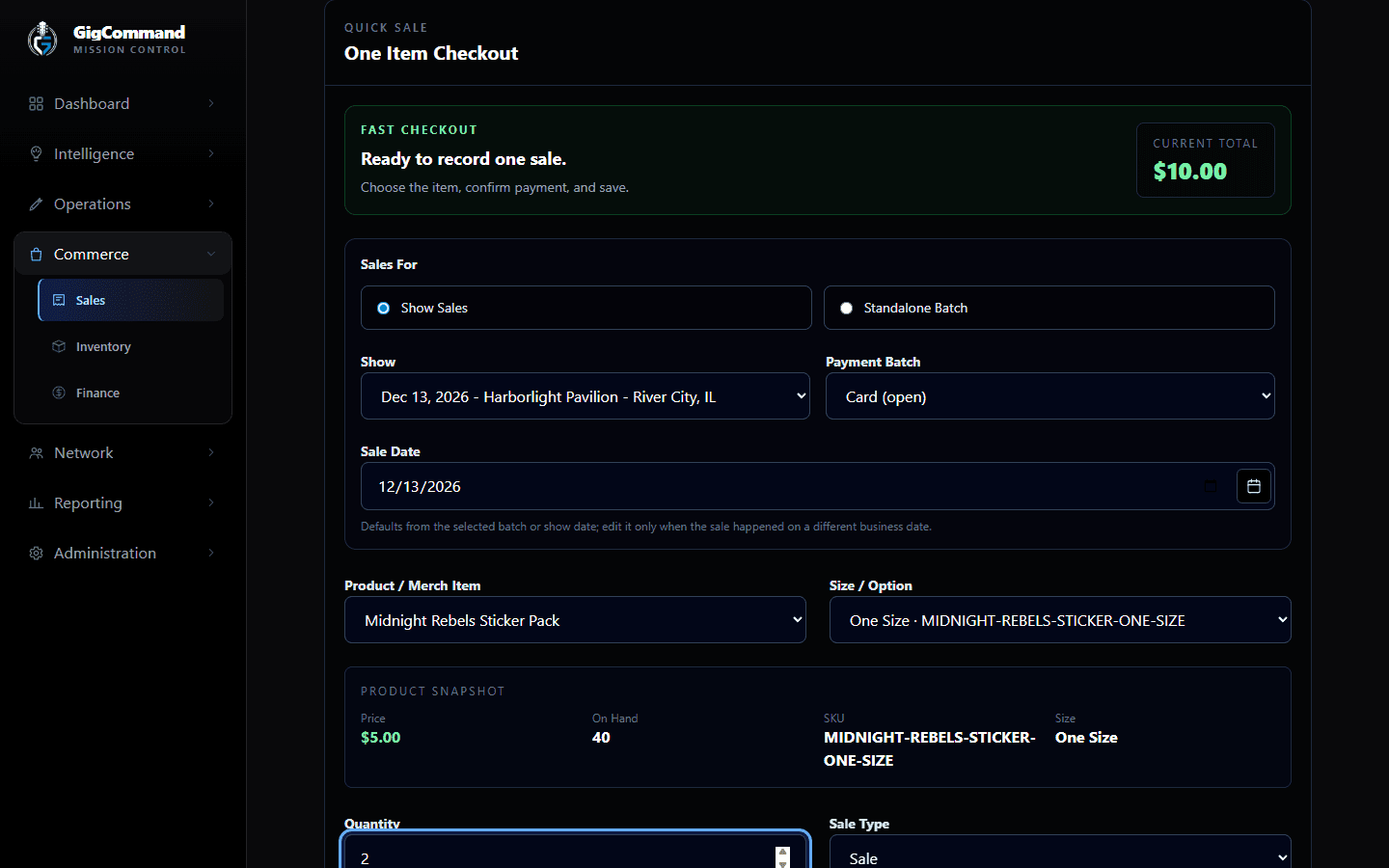Image resolution: width=1389 pixels, height=868 pixels.
Task: Open the Payment Batch dropdown
Action: (1049, 396)
